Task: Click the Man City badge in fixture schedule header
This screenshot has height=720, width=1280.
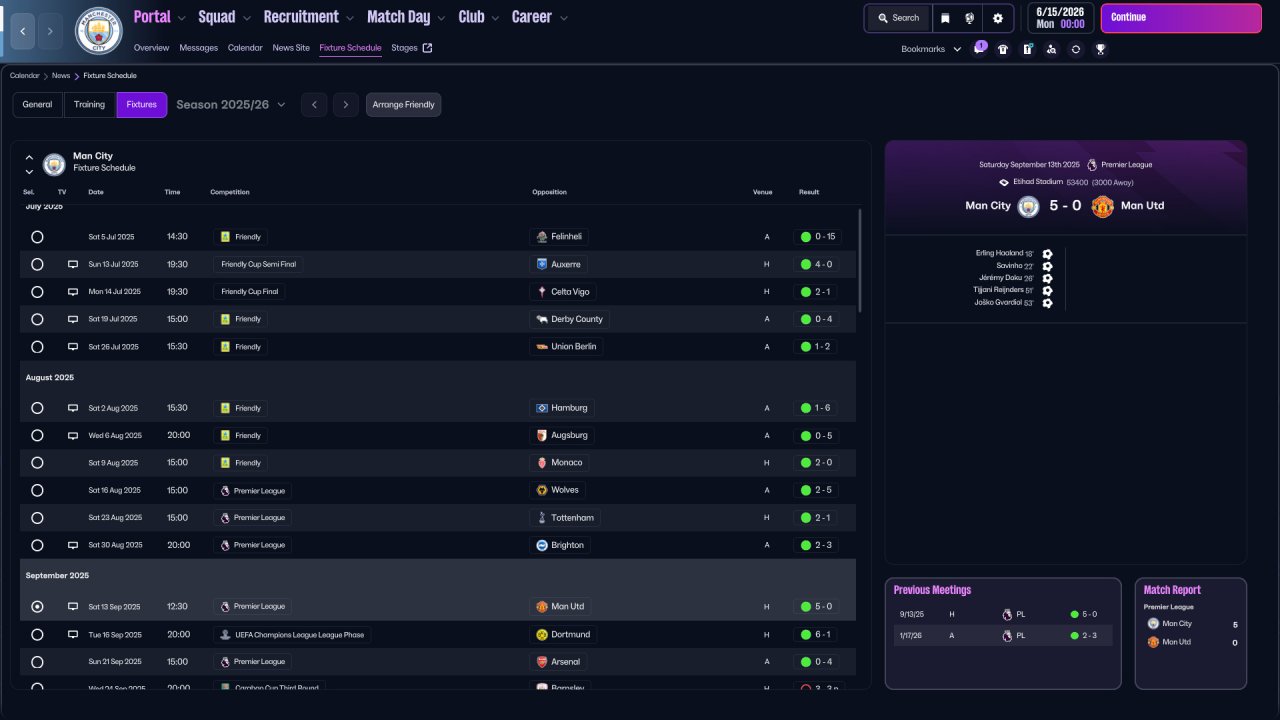Action: pyautogui.click(x=54, y=164)
